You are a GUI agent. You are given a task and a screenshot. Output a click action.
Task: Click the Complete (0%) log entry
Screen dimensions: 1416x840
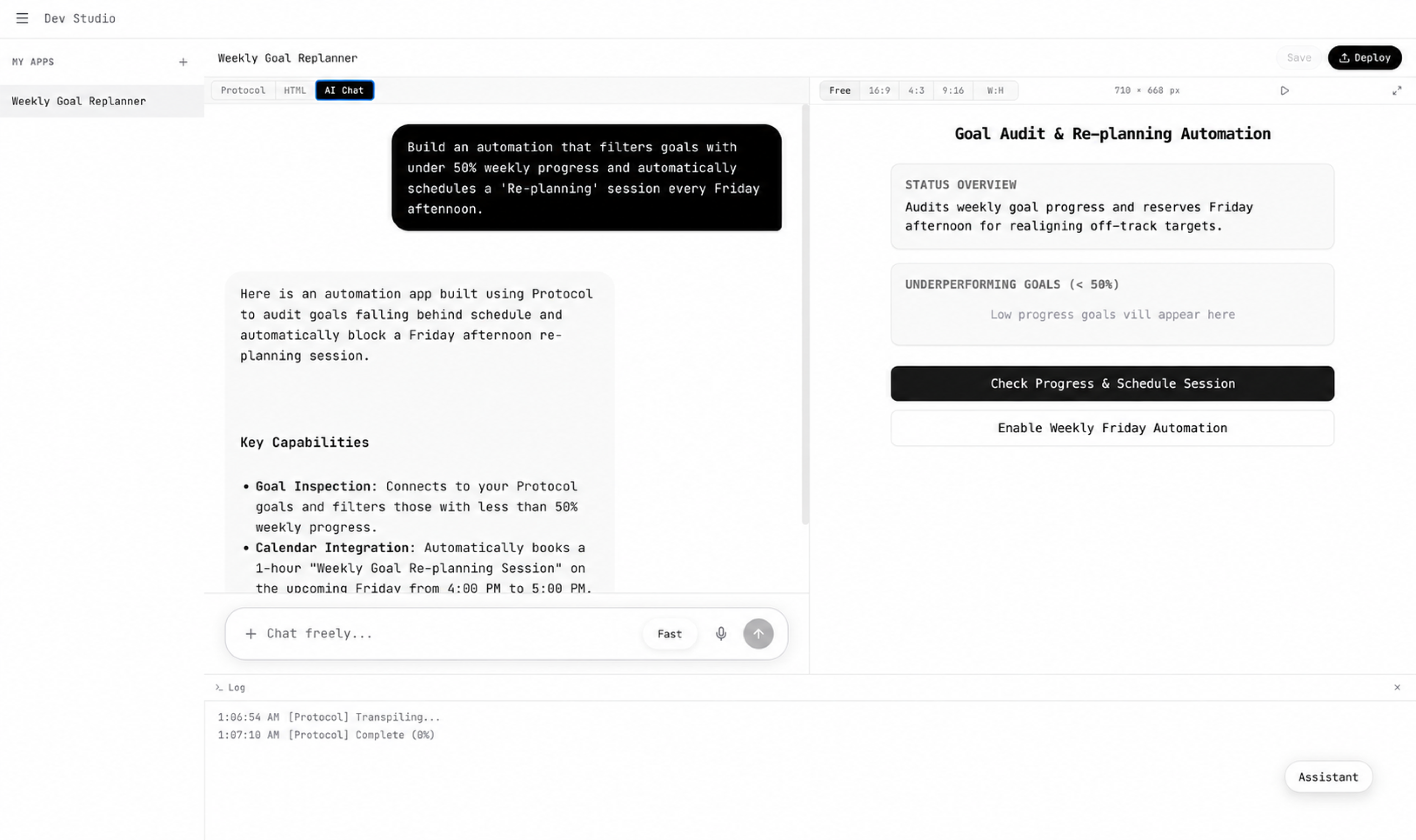[x=326, y=735]
